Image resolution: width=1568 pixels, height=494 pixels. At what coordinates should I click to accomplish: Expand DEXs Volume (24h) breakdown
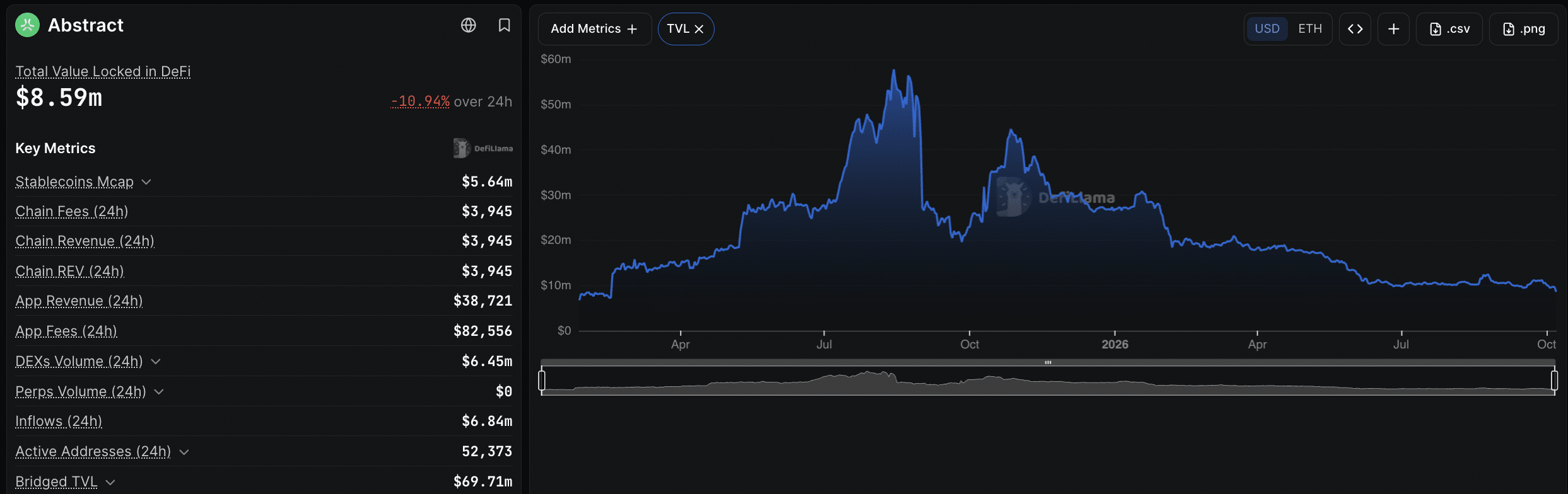coord(156,362)
